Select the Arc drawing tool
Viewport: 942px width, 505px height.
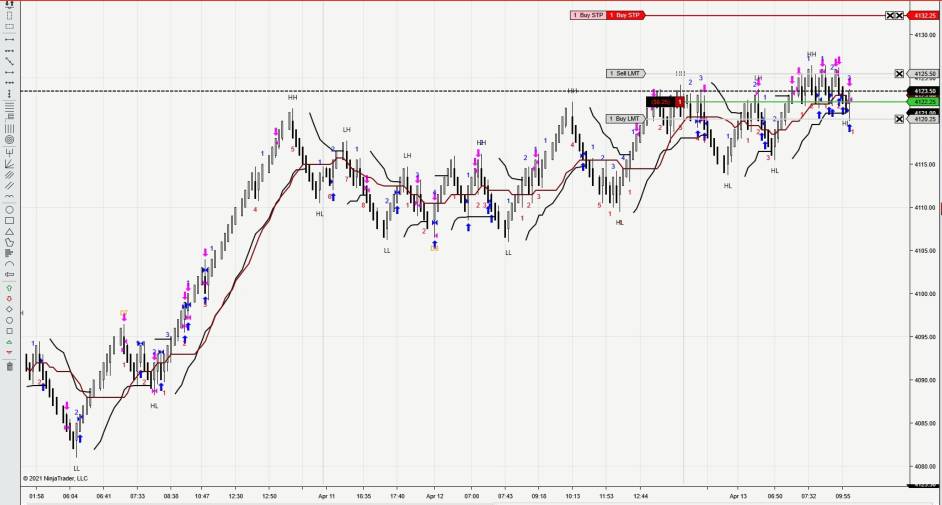tap(10, 264)
